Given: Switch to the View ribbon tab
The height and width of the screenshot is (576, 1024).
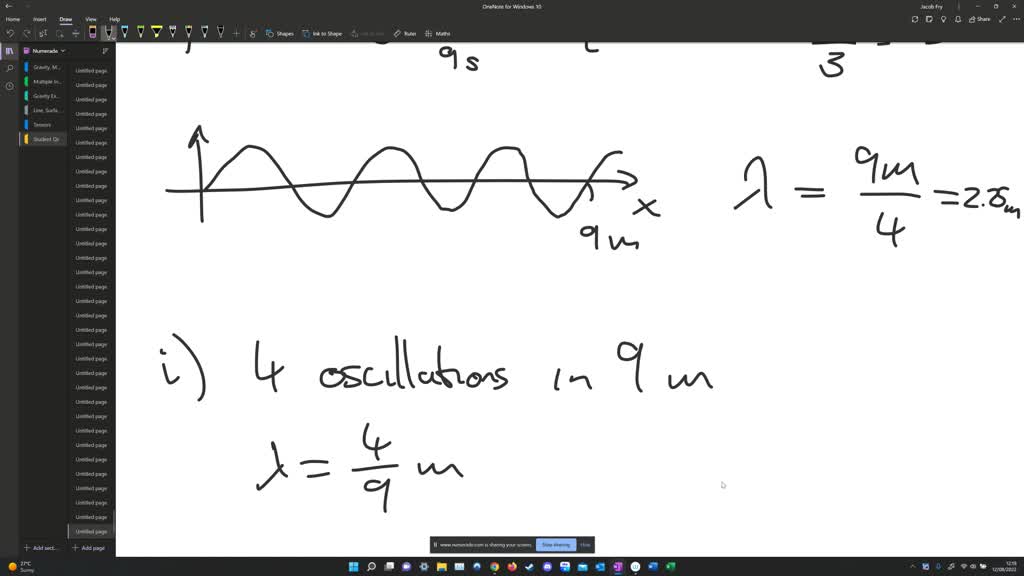Looking at the screenshot, I should pos(91,20).
